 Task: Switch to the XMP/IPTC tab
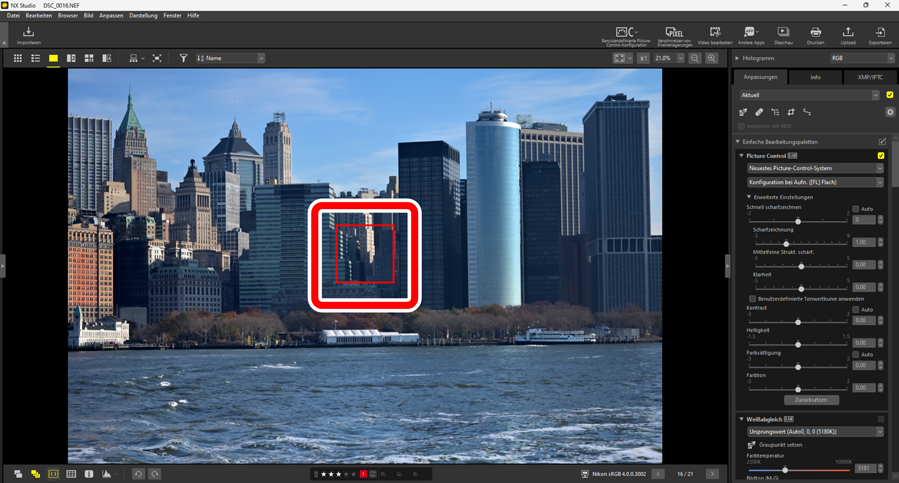(x=869, y=77)
